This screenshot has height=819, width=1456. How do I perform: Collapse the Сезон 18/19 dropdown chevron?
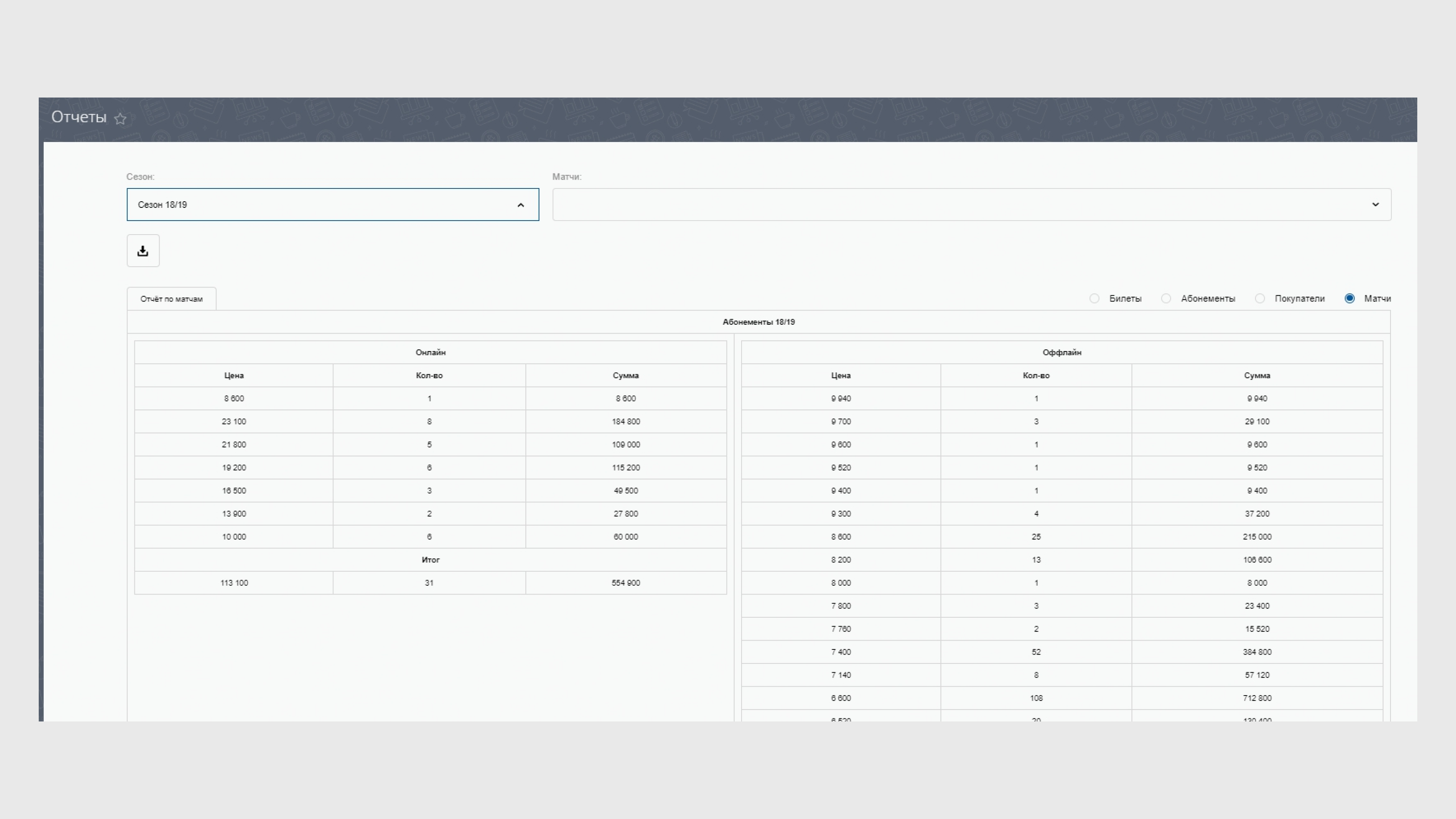pyautogui.click(x=520, y=205)
